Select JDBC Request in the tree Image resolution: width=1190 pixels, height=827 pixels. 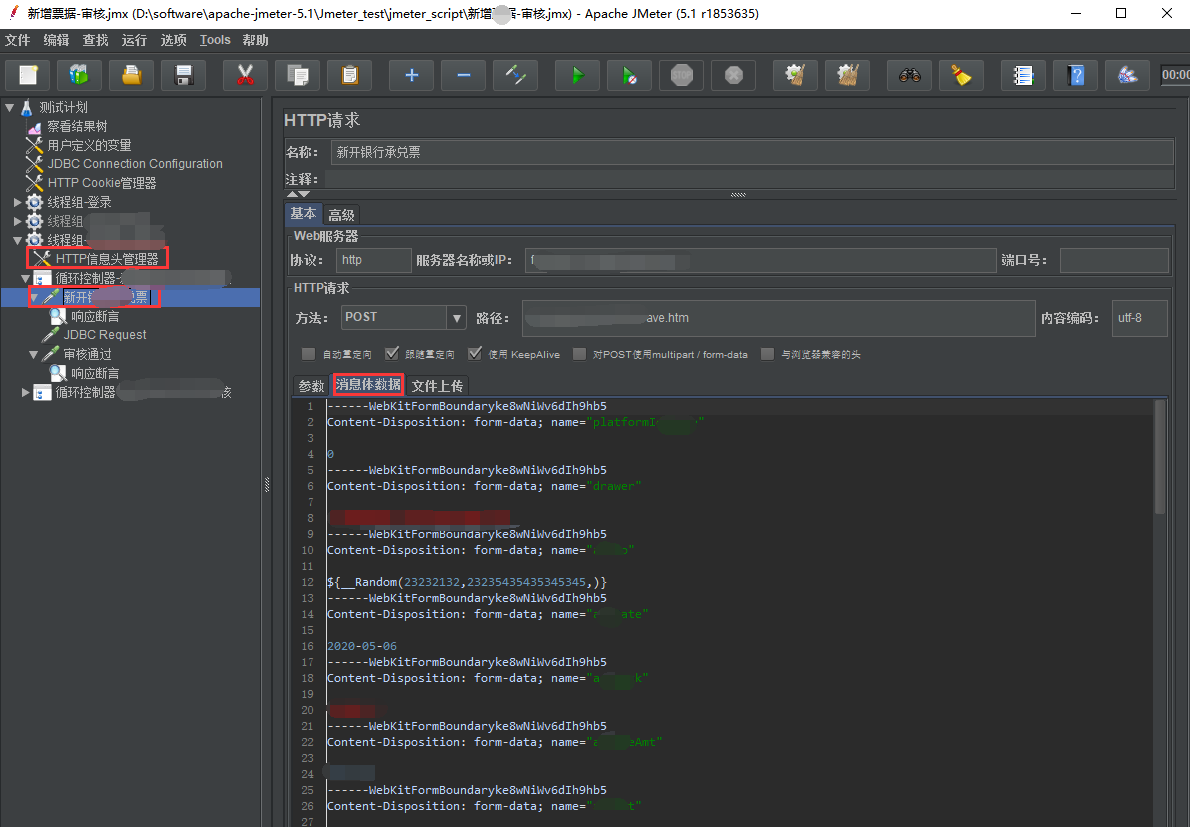pyautogui.click(x=105, y=335)
